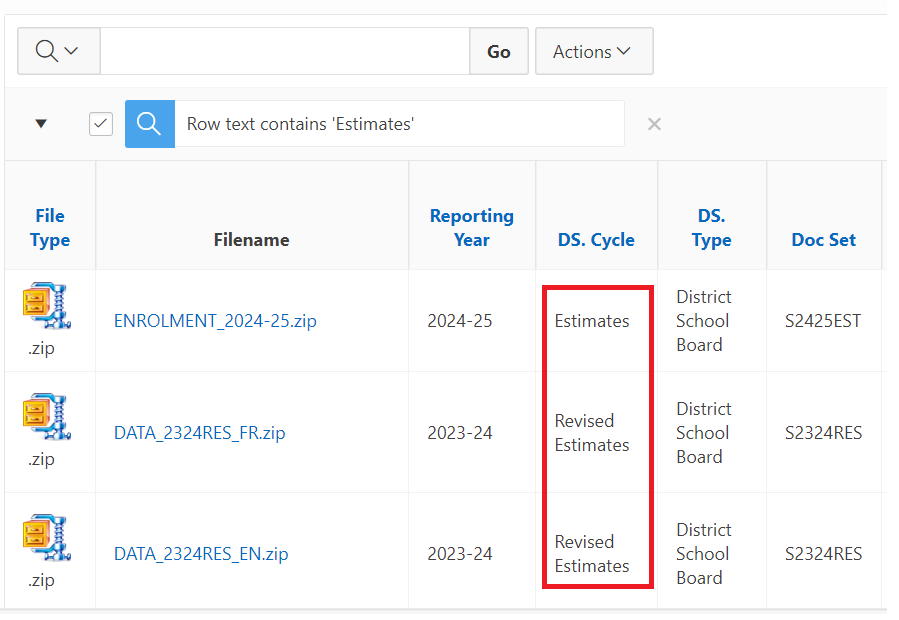899x620 pixels.
Task: Open the DATA_2324RES_EN.zip link
Action: pyautogui.click(x=201, y=554)
